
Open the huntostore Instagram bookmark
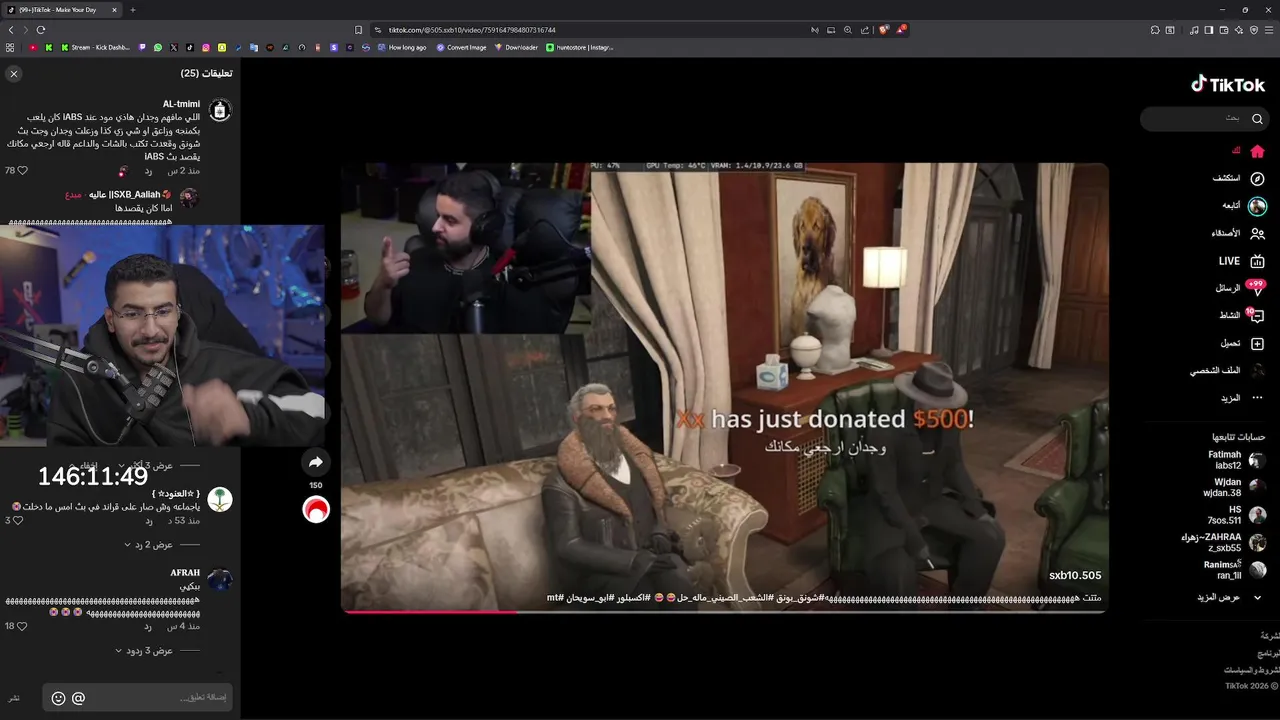(x=580, y=47)
